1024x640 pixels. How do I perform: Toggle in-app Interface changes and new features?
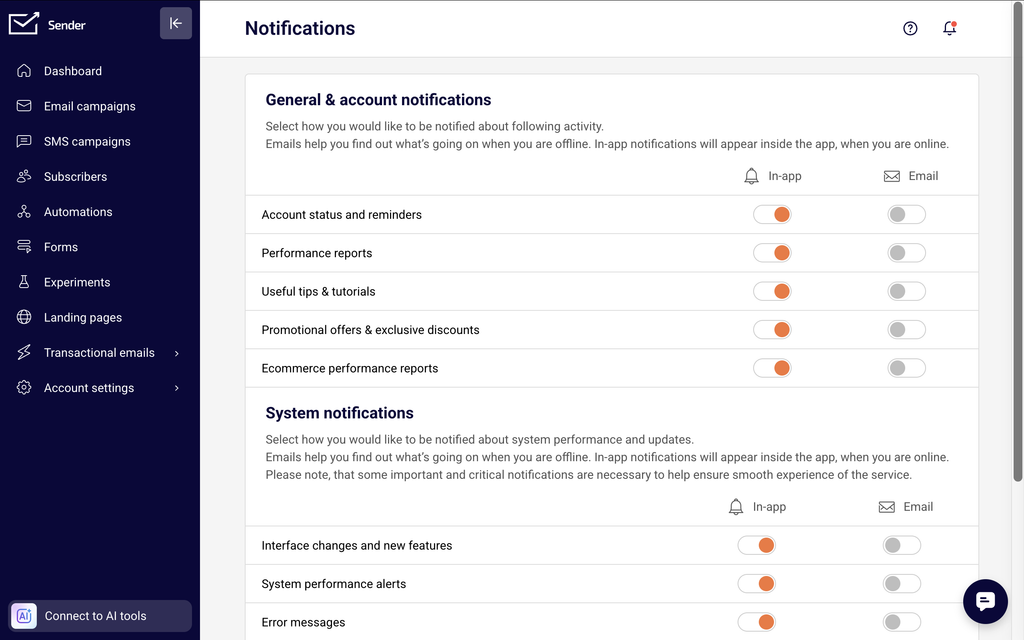pos(757,545)
